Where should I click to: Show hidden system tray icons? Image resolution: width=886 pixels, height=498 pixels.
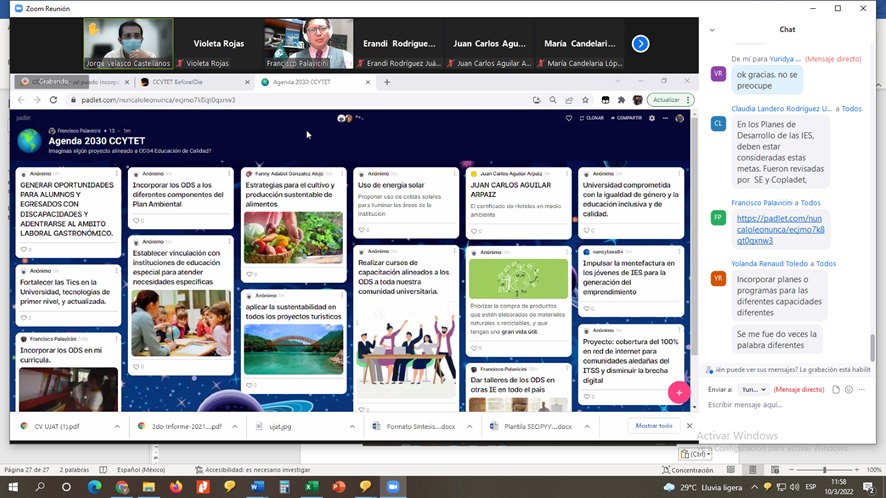(754, 487)
